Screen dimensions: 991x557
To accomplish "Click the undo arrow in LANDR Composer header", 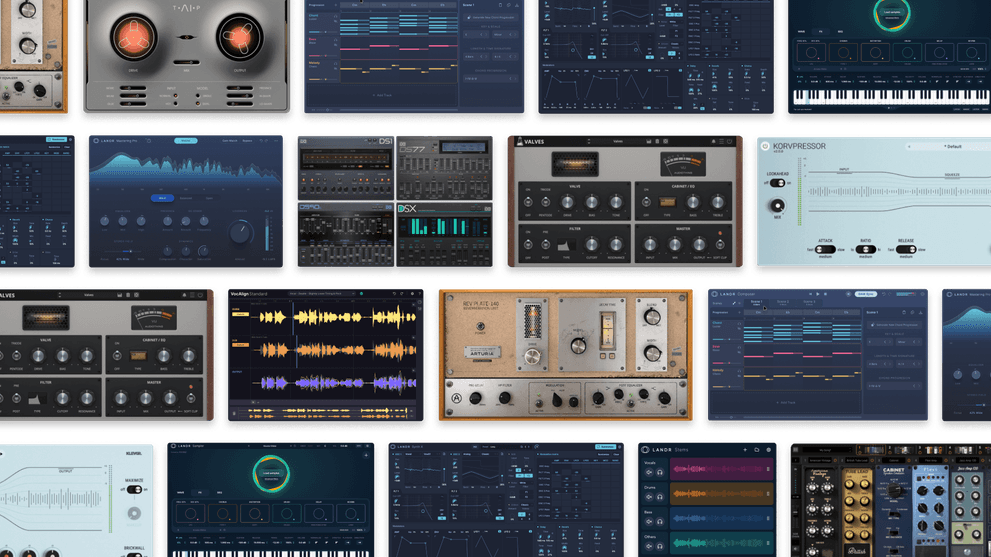I will (x=884, y=294).
